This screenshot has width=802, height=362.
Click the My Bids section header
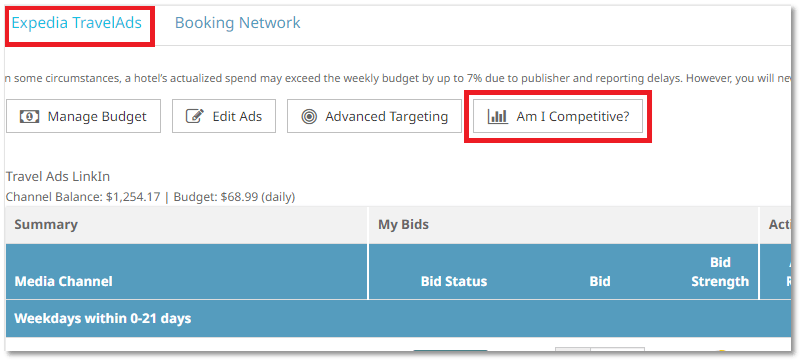point(403,224)
